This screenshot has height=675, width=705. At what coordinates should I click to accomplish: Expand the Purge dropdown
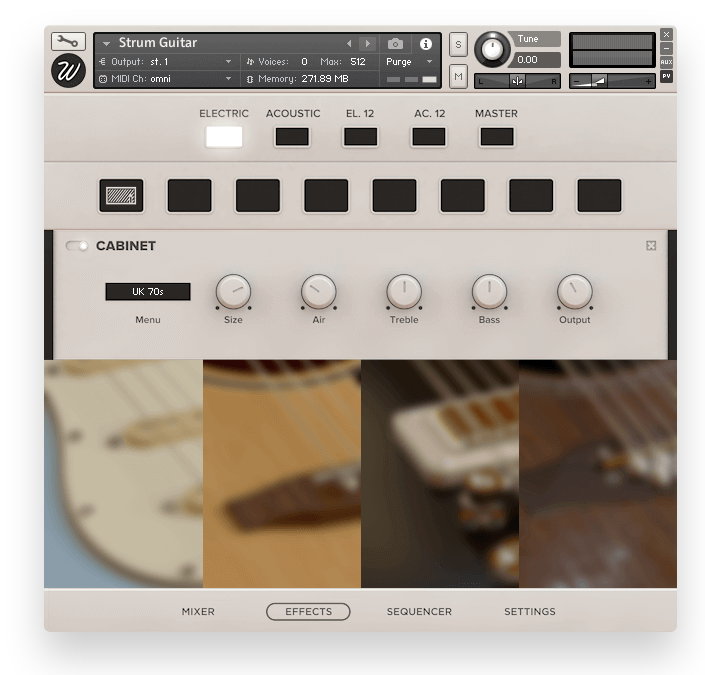409,62
